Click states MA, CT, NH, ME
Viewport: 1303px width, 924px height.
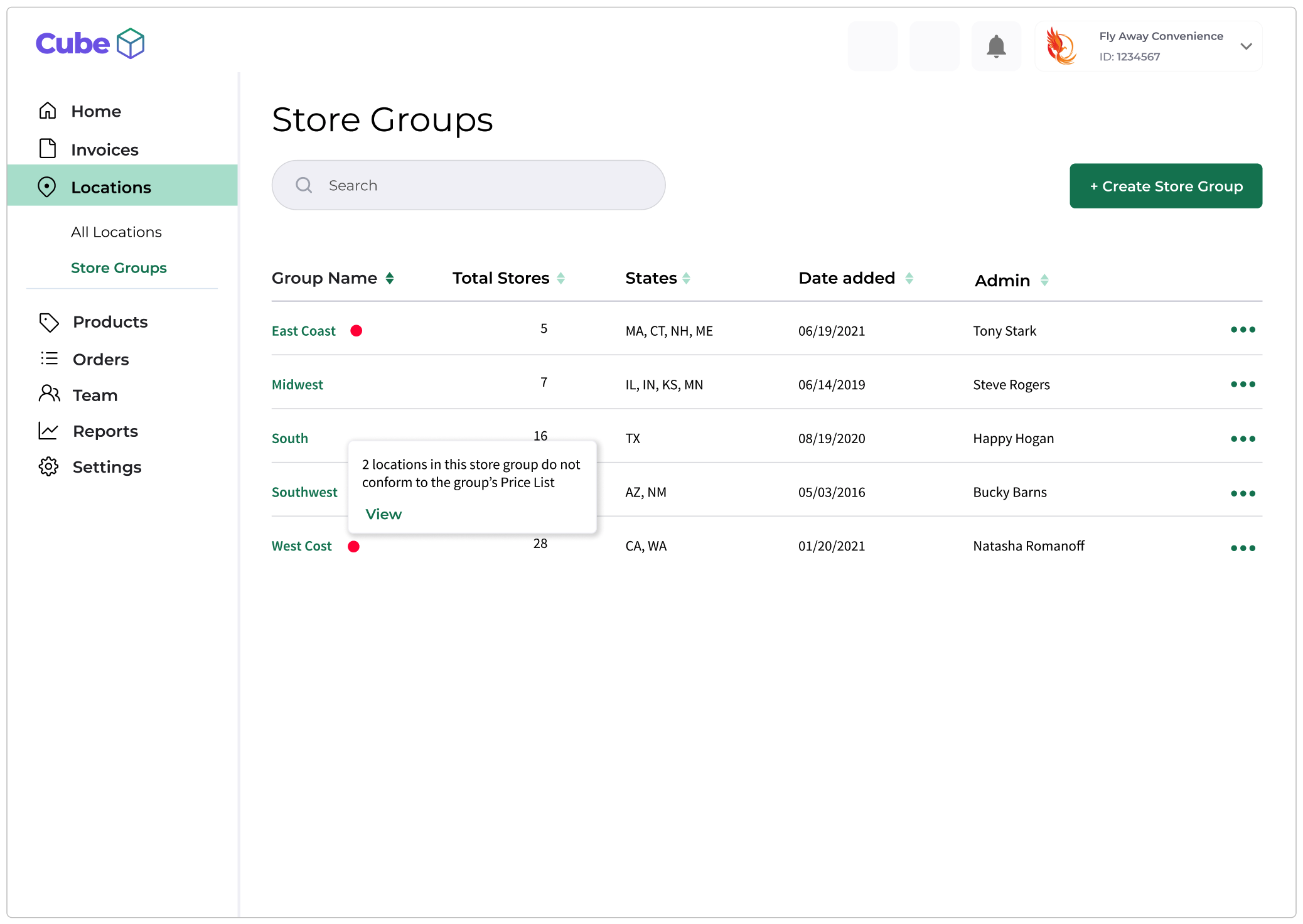669,331
